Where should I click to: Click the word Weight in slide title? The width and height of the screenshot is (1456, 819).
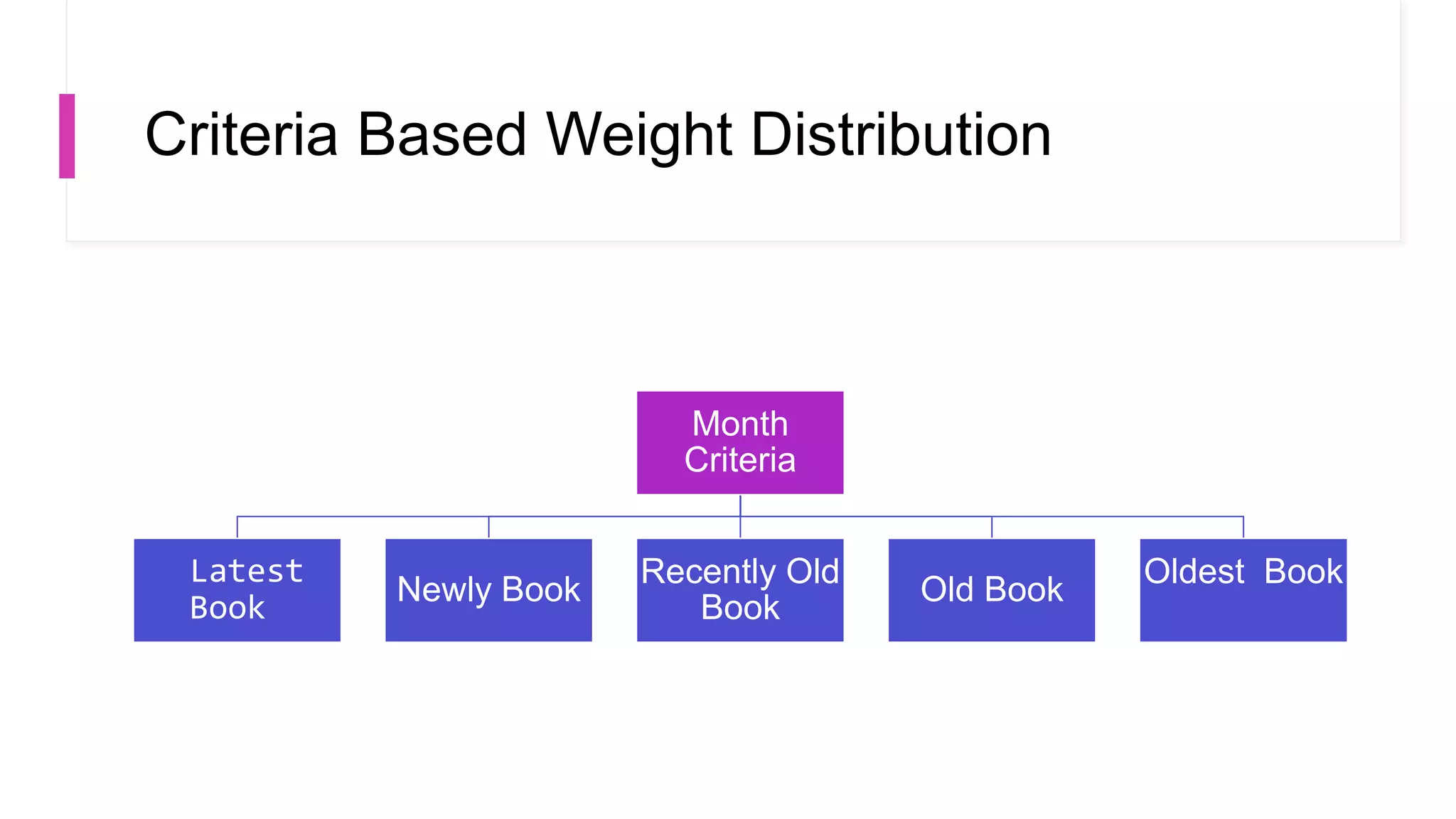pos(638,134)
